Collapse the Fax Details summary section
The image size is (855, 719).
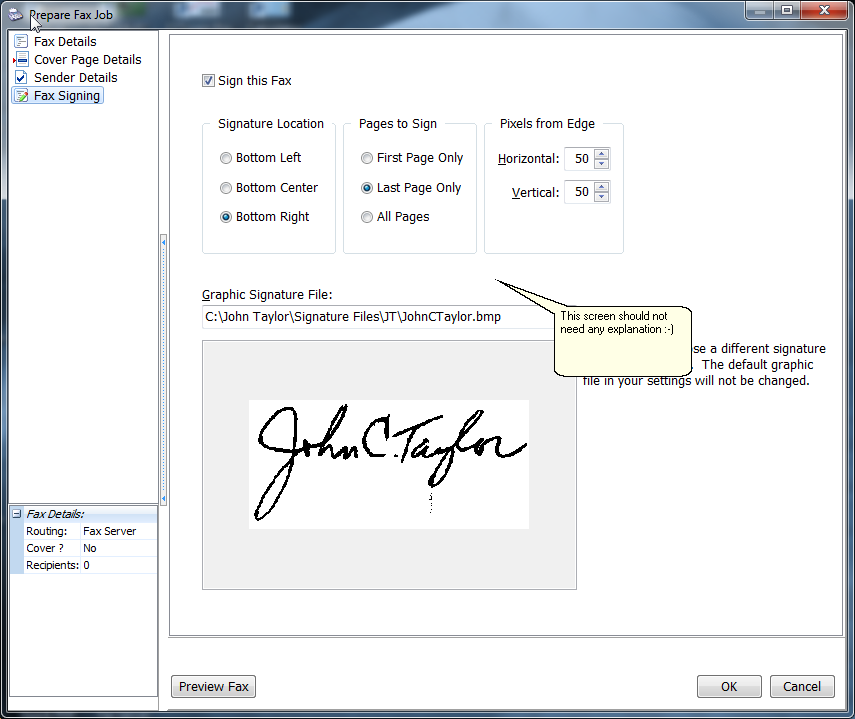tap(16, 514)
